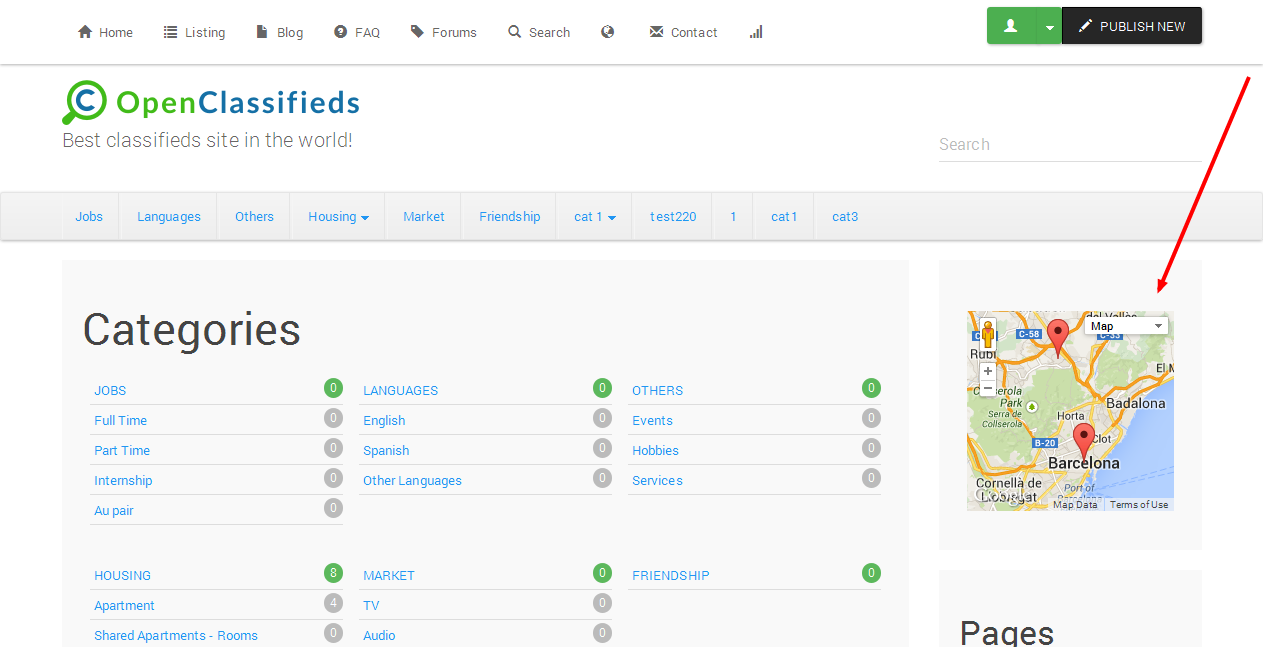
Task: Open the Au pair subcategory
Action: 114,511
